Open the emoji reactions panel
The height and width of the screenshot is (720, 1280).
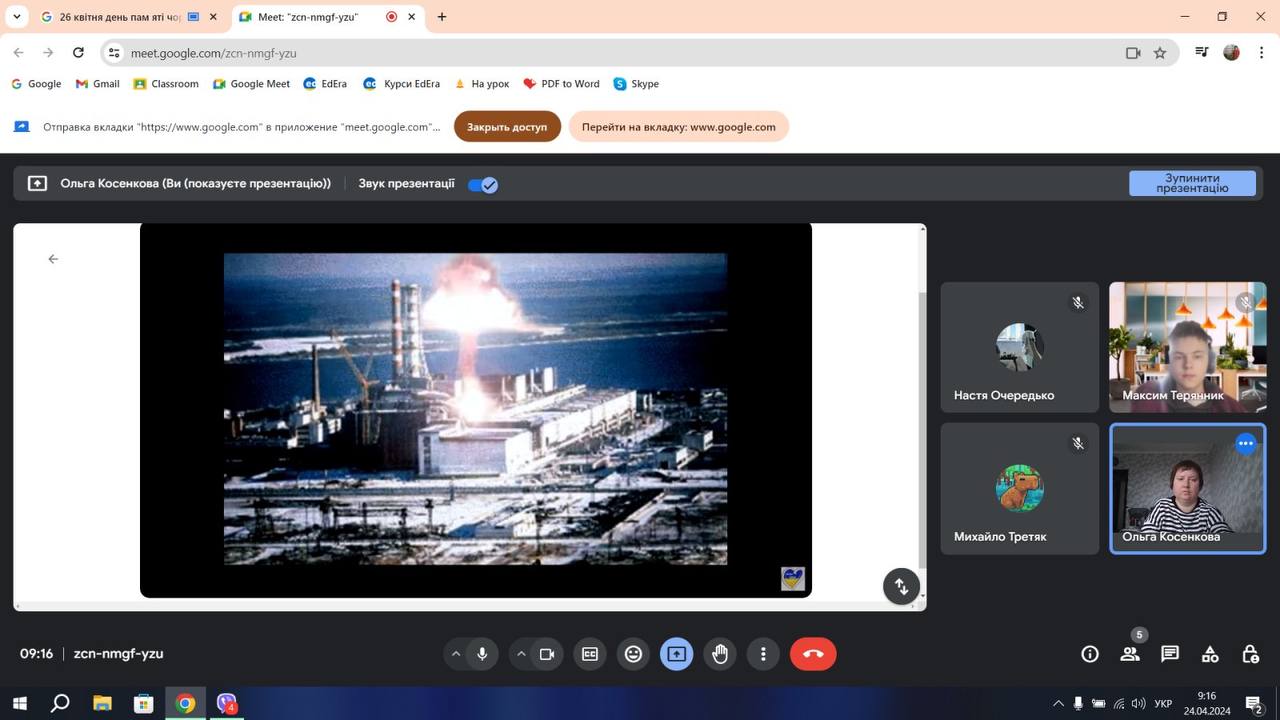point(633,654)
